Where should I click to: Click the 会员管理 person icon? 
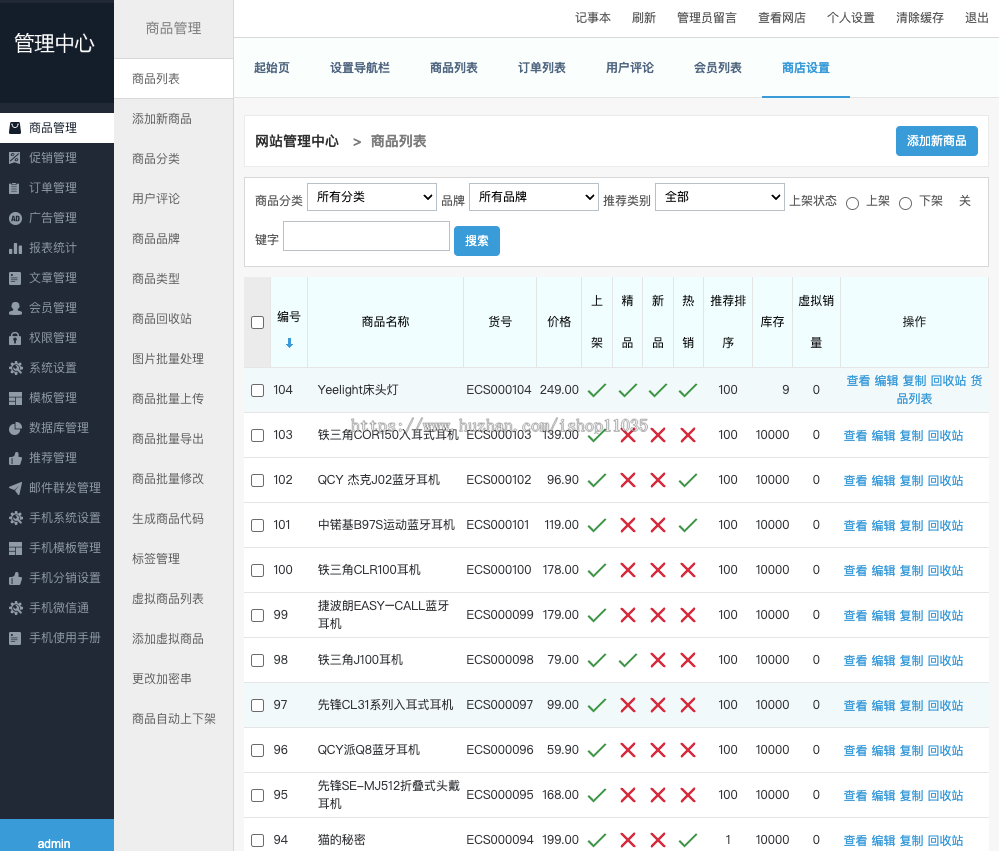click(15, 308)
